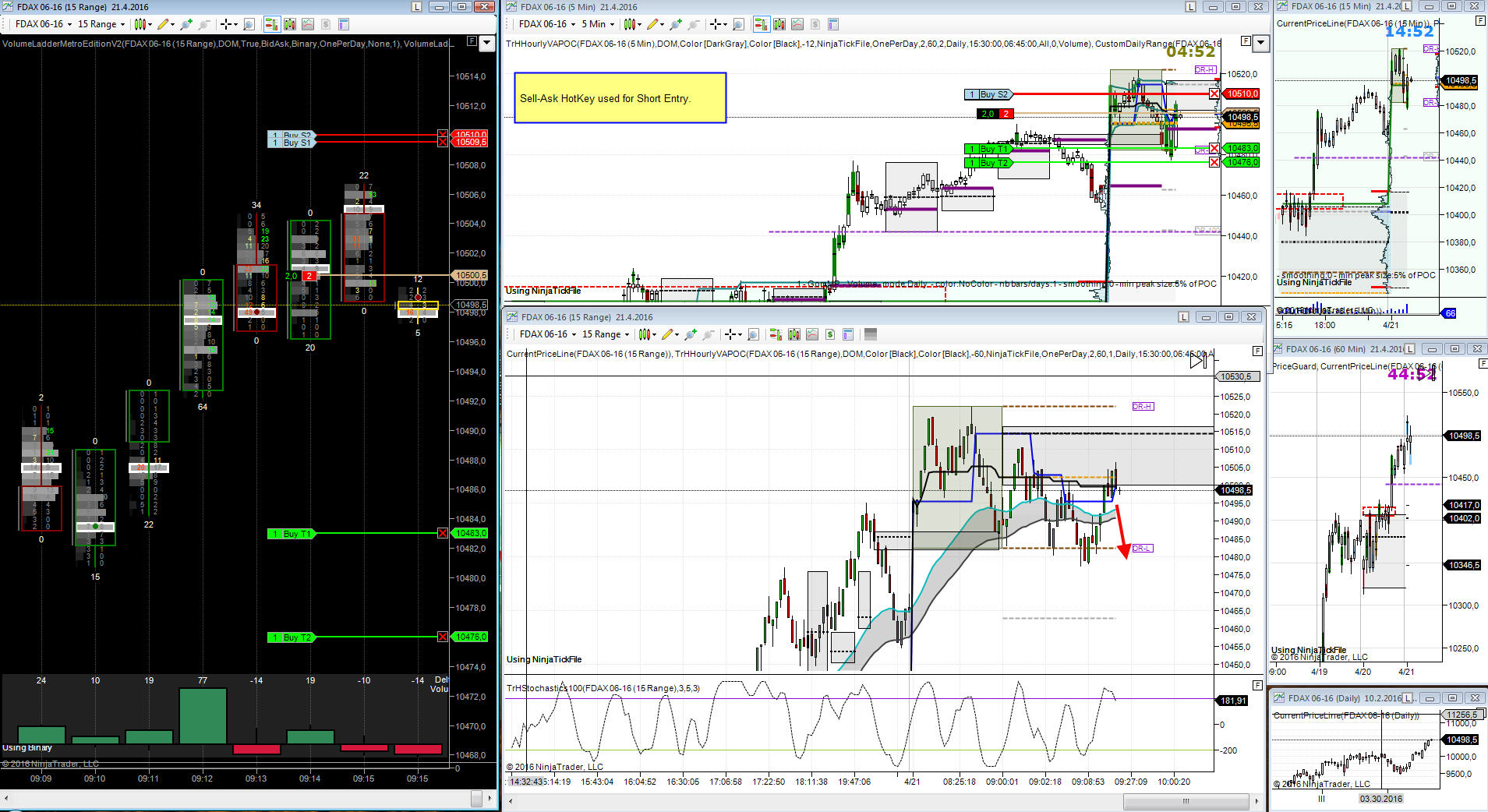1488x812 pixels.
Task: Open crosshair cursor arrow menu in left chart
Action: (236, 24)
